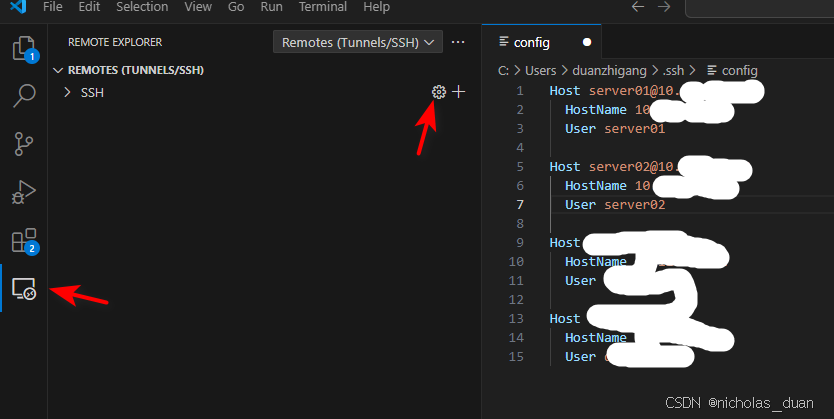The height and width of the screenshot is (419, 834).
Task: Open Remote Explorer more actions ellipsis
Action: point(458,42)
